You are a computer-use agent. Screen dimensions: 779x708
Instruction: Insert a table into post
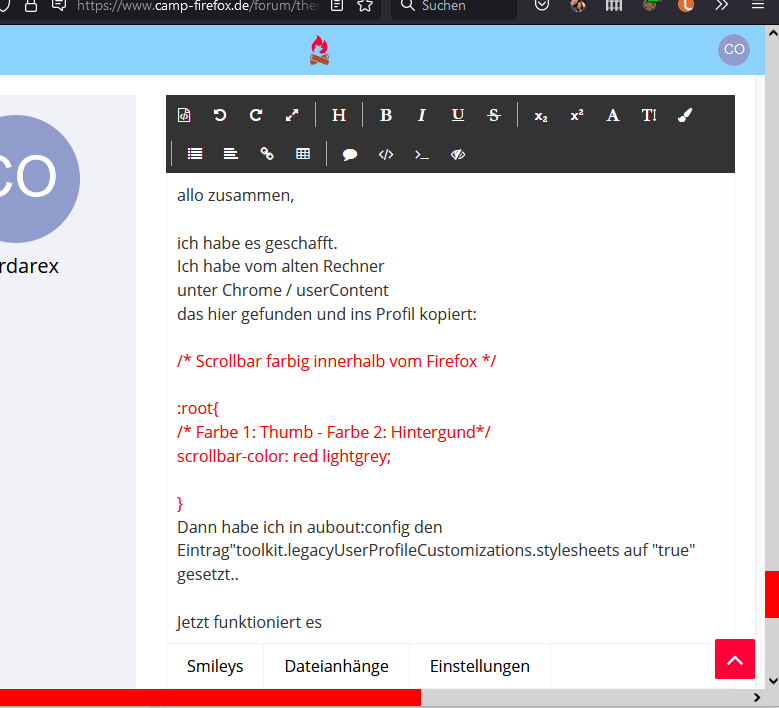click(303, 154)
